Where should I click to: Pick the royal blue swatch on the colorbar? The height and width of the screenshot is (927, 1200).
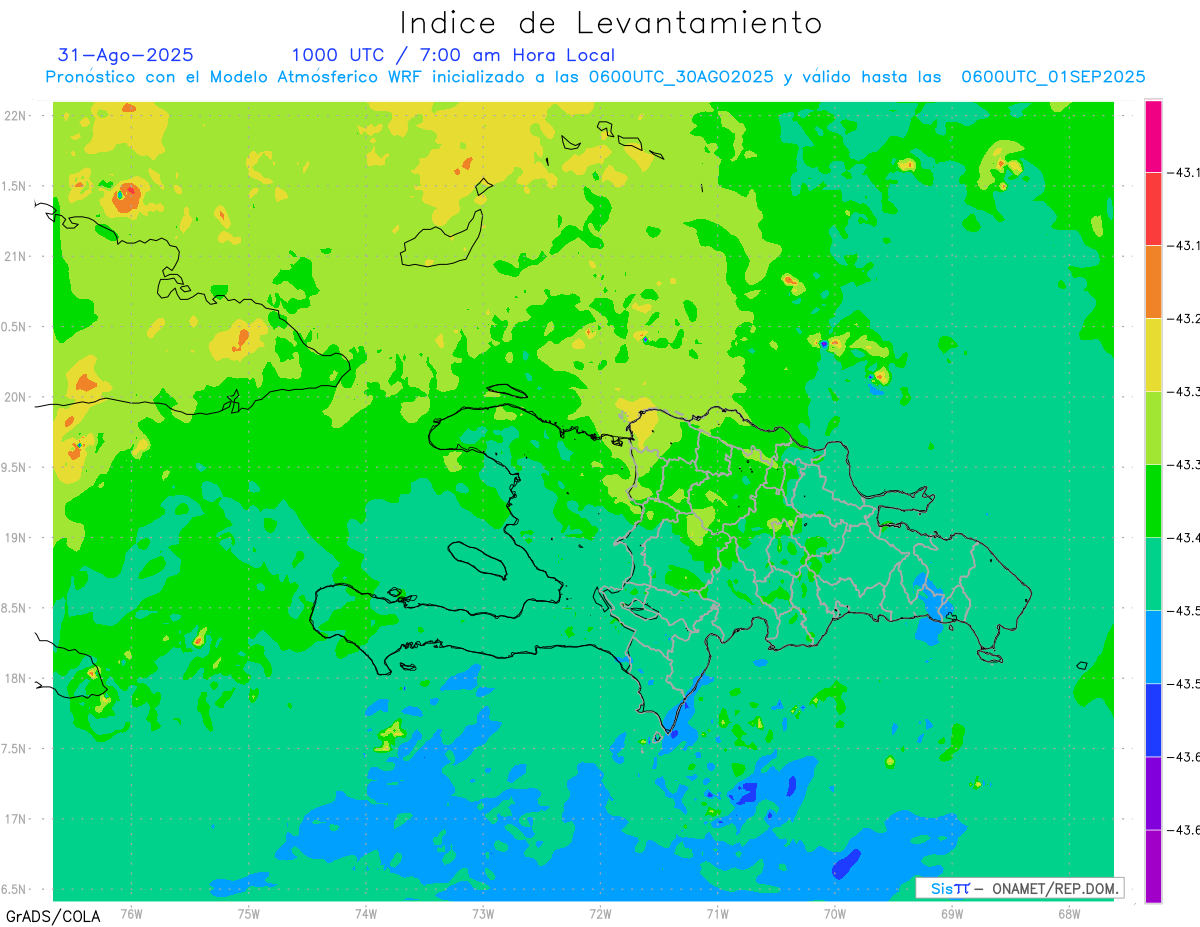point(1153,720)
